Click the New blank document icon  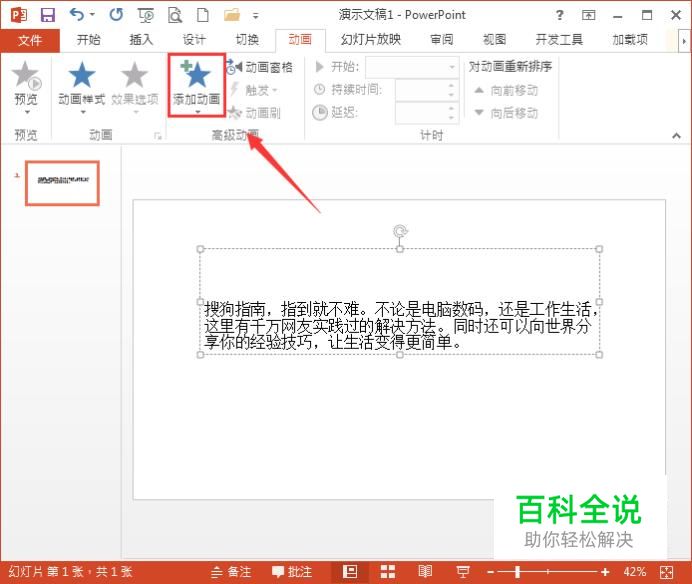pos(203,15)
